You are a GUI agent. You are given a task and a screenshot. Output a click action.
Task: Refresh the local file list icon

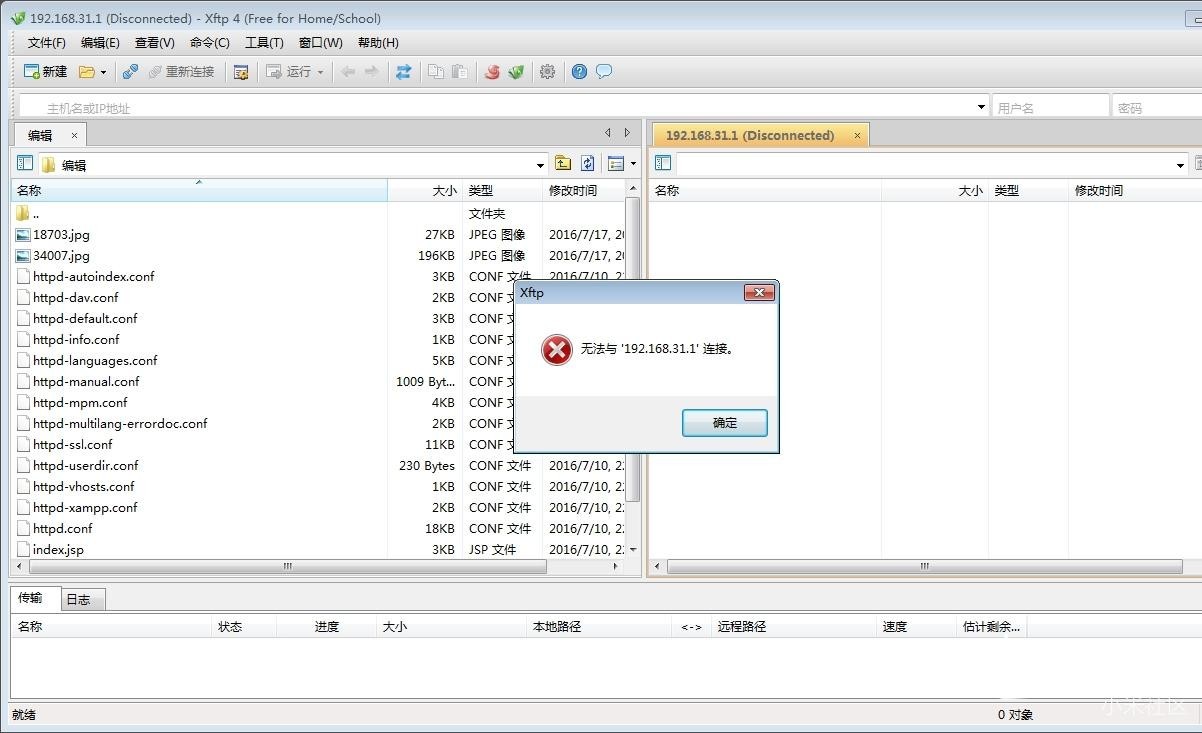coord(587,163)
